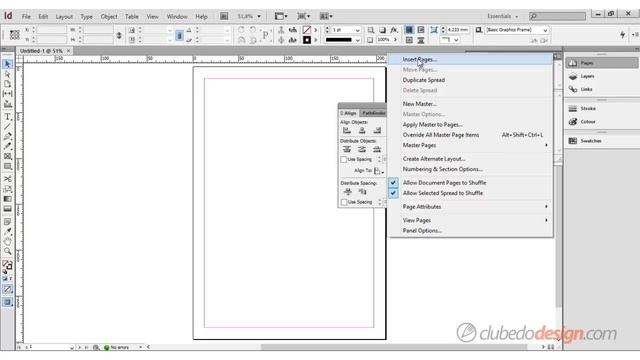Open the Colour panel icon
The width and height of the screenshot is (640, 360).
(x=573, y=122)
